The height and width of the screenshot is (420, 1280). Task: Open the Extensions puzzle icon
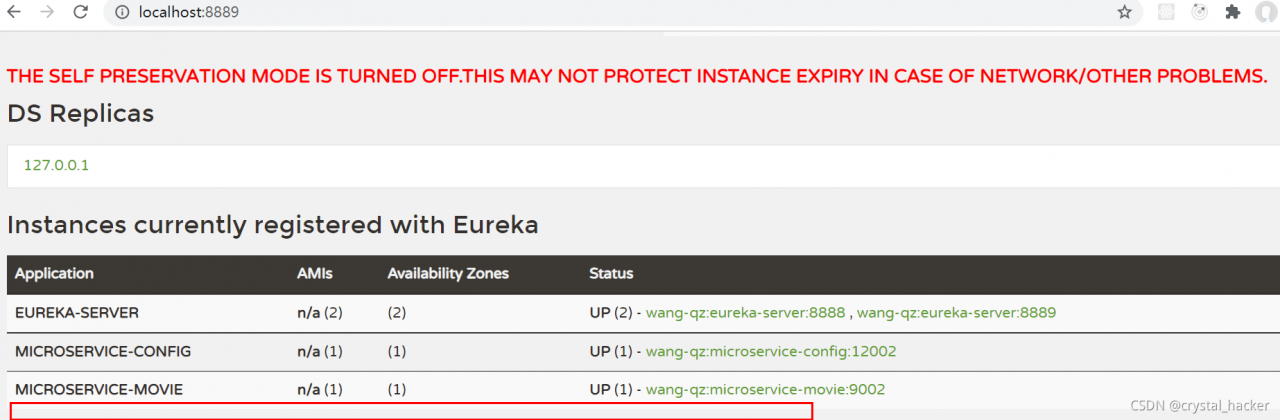1233,13
